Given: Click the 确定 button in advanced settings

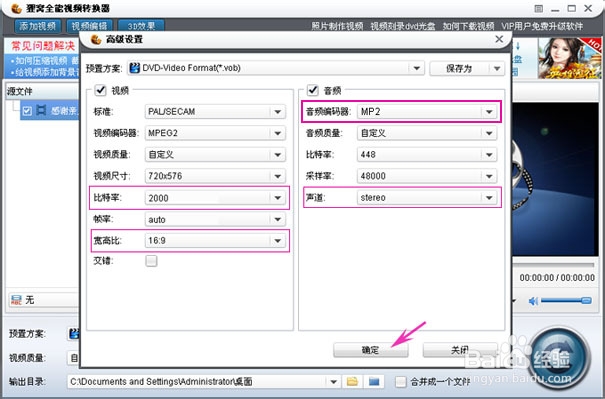Looking at the screenshot, I should pyautogui.click(x=370, y=350).
